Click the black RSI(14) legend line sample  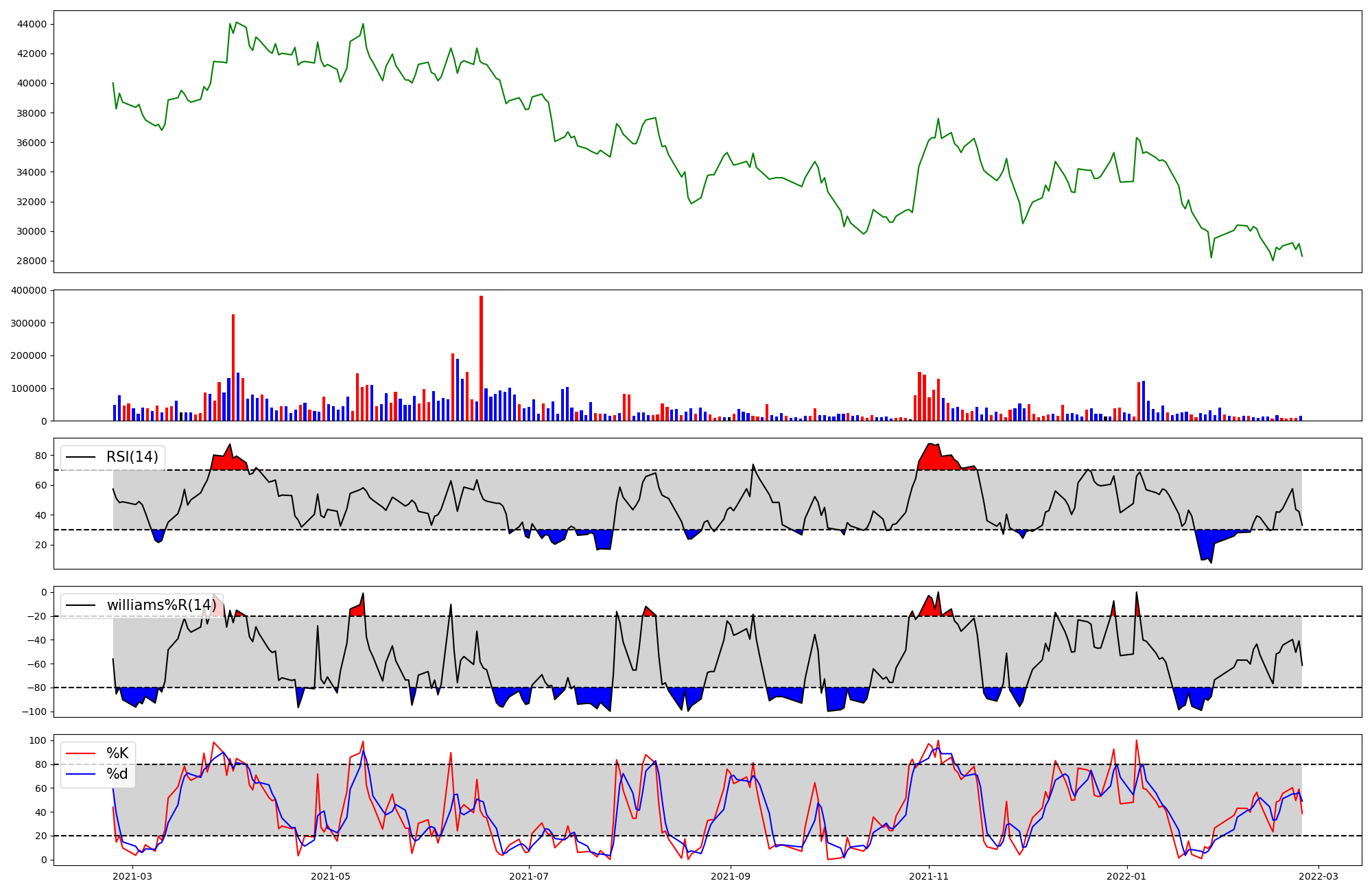(x=80, y=457)
